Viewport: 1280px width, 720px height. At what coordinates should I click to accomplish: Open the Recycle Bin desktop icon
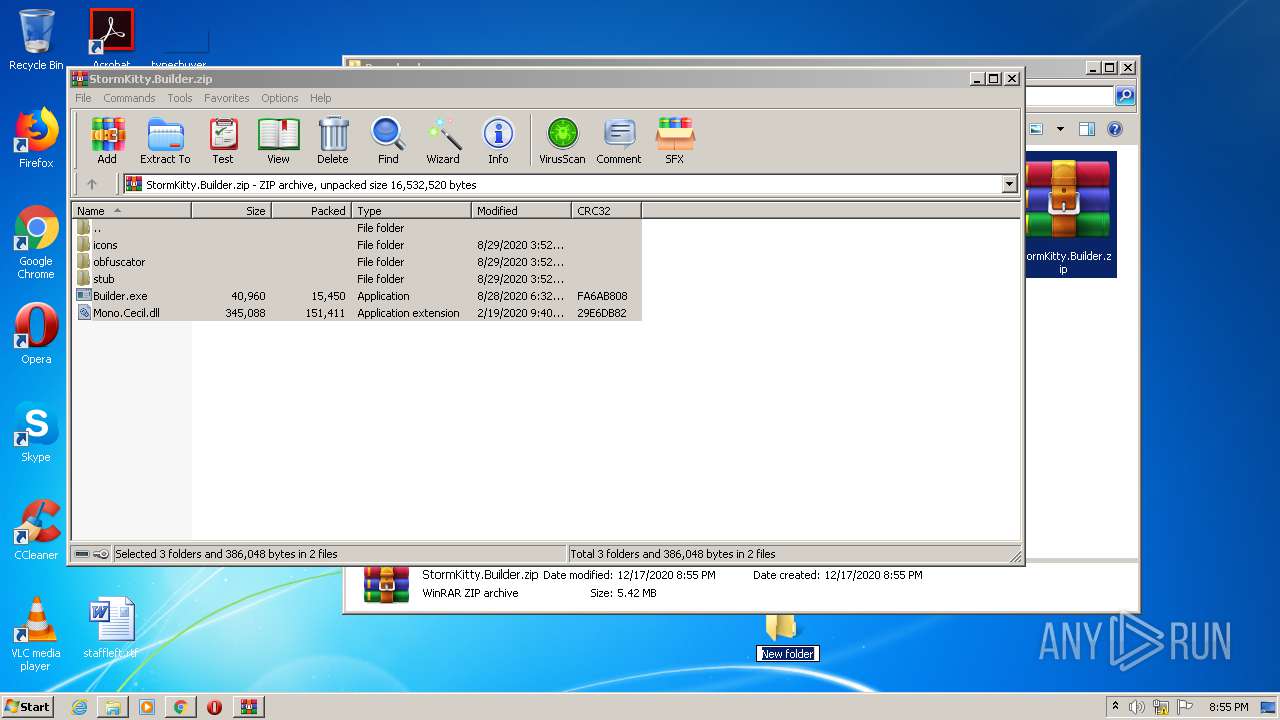point(36,40)
